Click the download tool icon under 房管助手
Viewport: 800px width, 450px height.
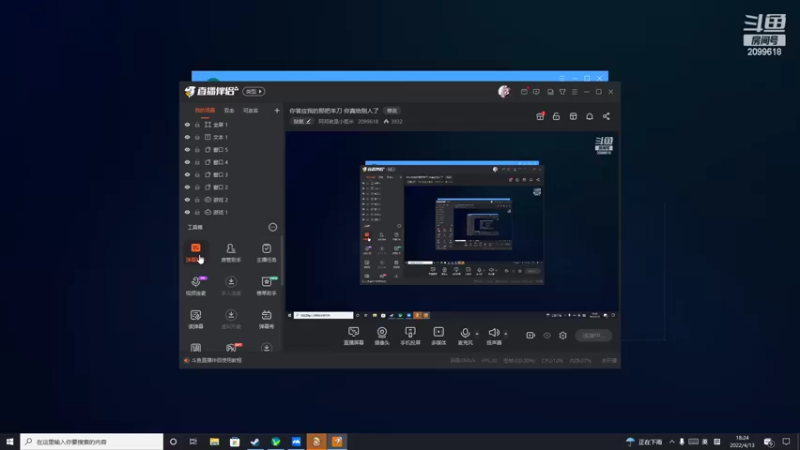pos(231,286)
